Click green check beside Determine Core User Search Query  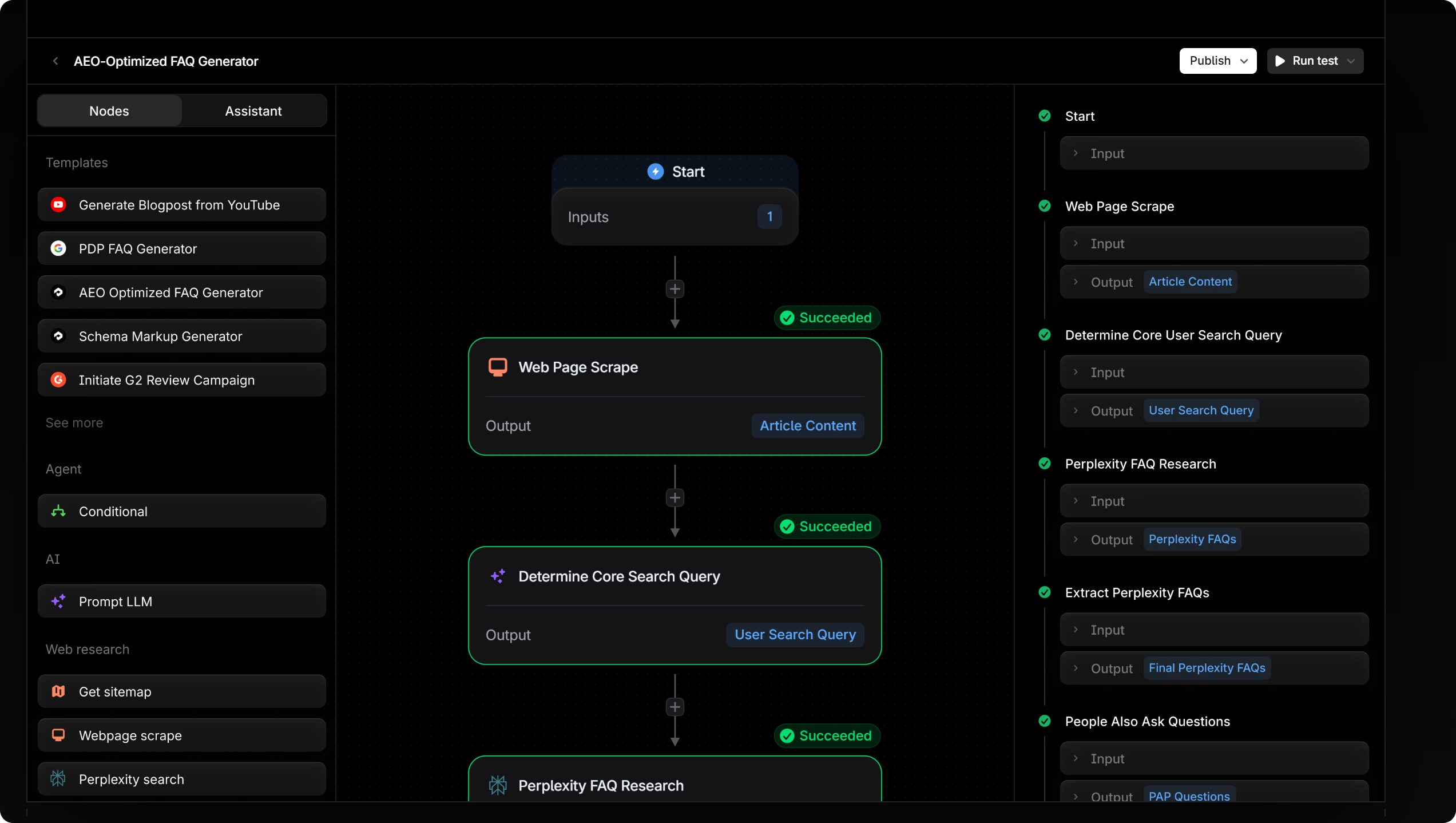[x=1045, y=335]
